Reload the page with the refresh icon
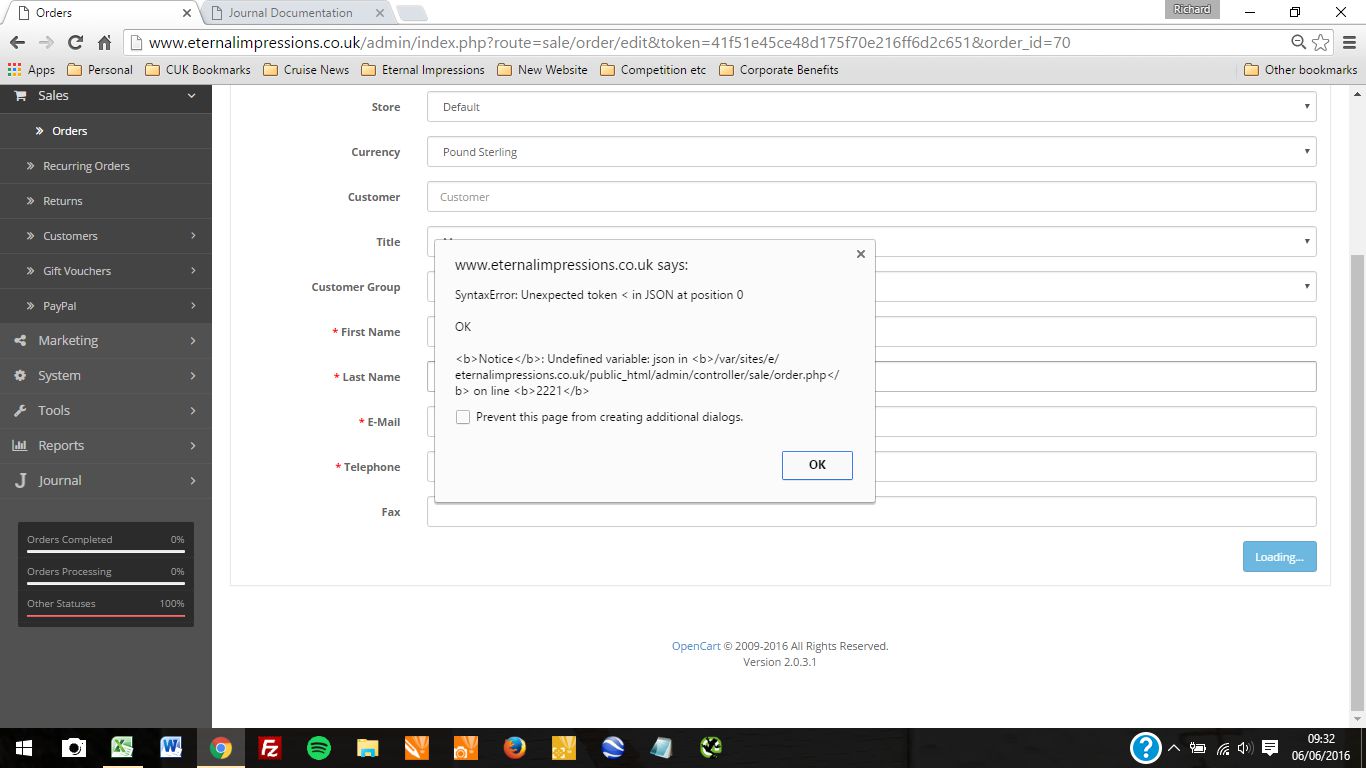 click(75, 43)
